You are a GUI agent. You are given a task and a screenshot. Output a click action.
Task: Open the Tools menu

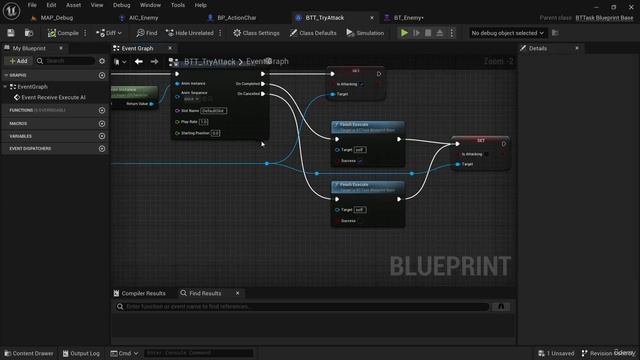178,5
